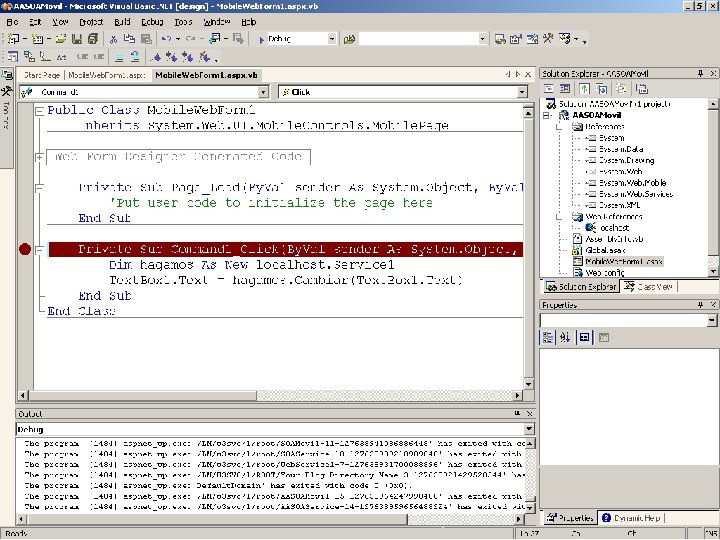Switch to the Start Page tab
The image size is (720, 540).
[x=42, y=75]
